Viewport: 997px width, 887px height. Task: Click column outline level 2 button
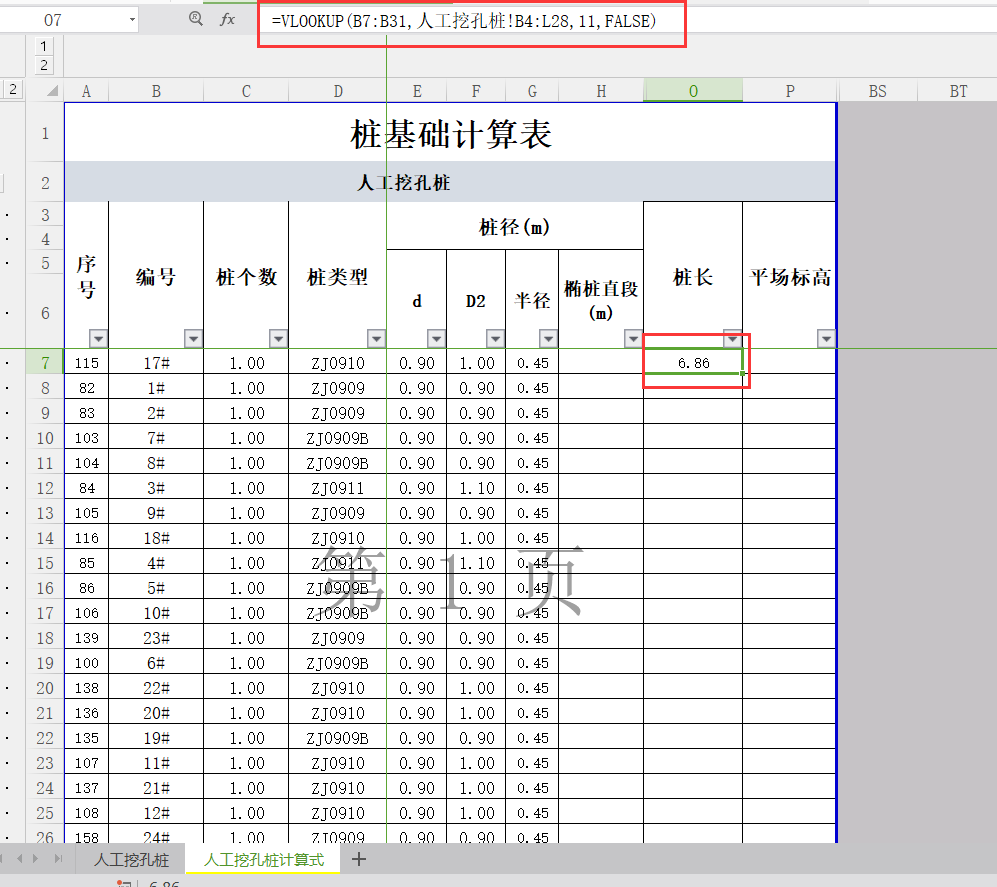pyautogui.click(x=44, y=65)
